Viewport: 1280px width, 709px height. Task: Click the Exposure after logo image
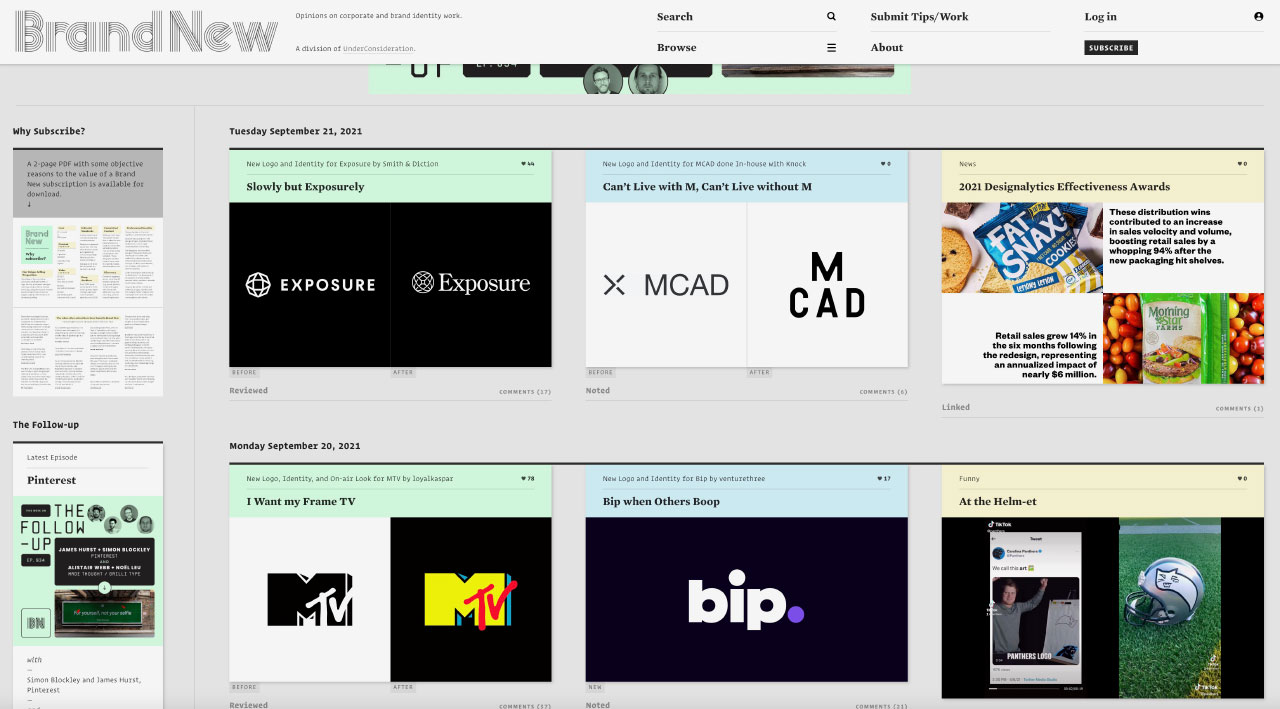471,285
